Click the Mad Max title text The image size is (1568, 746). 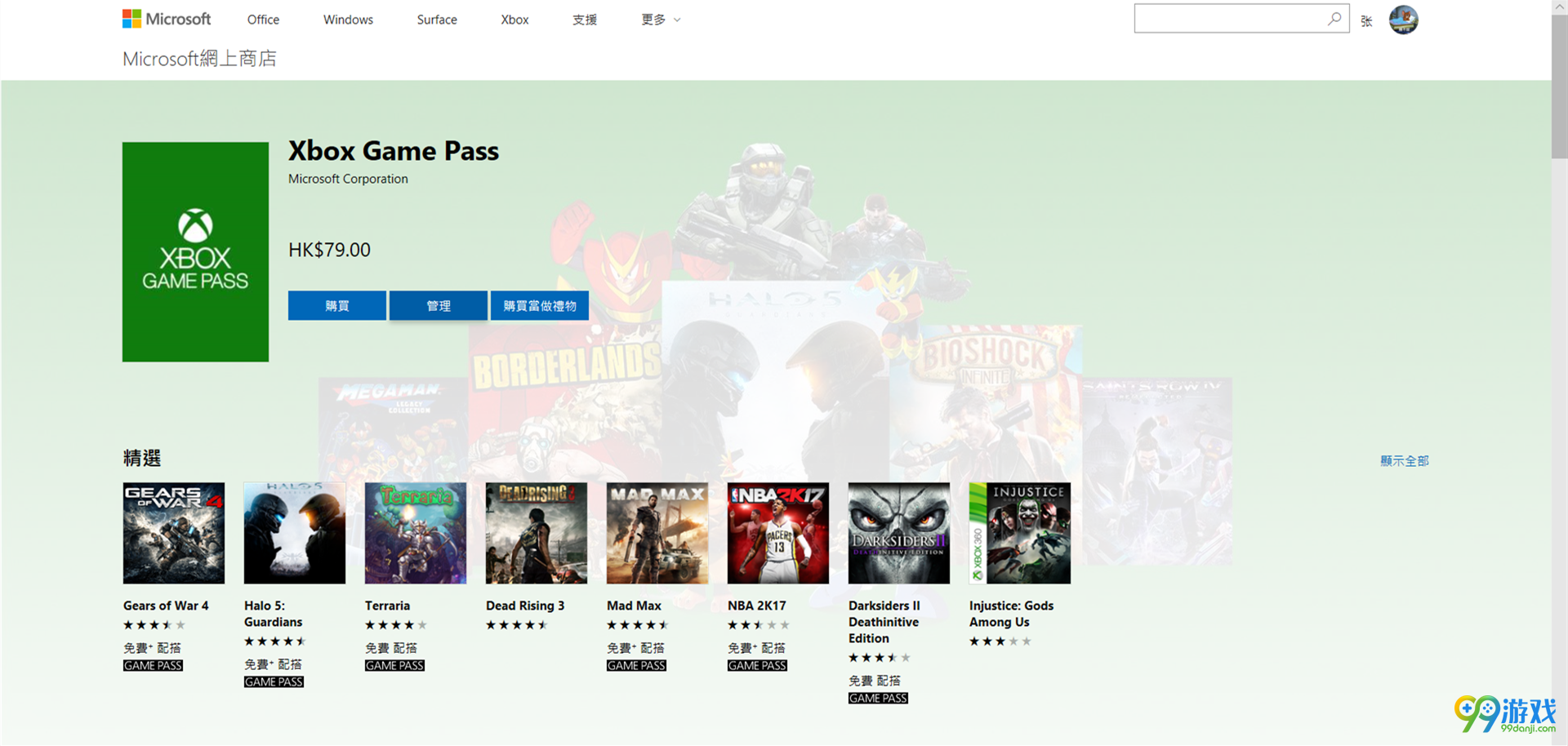(x=634, y=606)
